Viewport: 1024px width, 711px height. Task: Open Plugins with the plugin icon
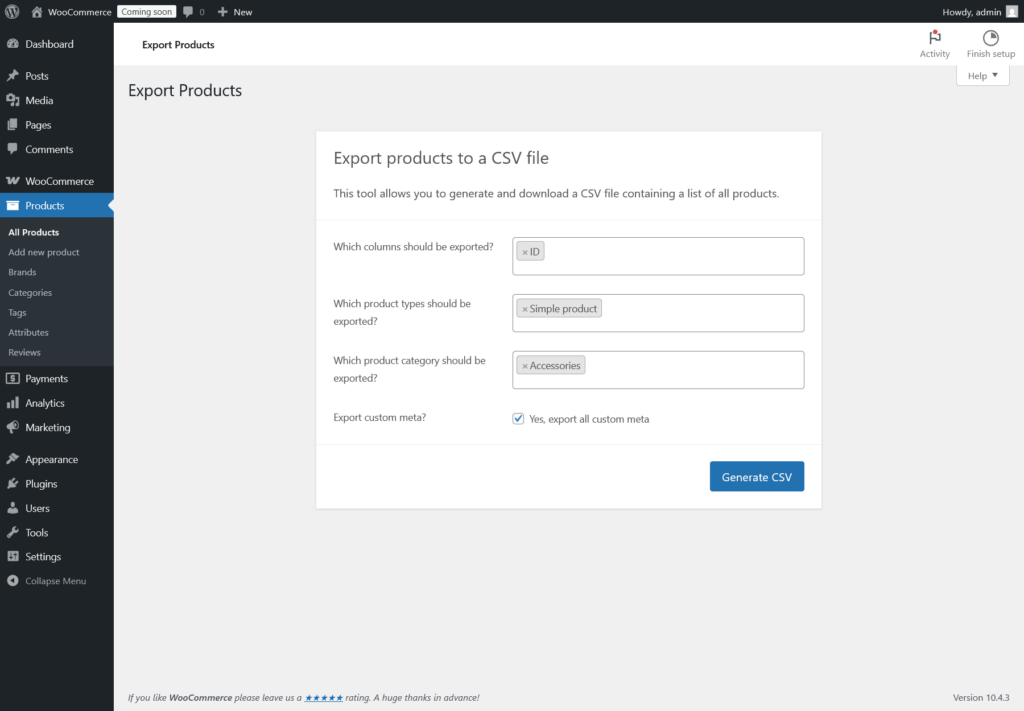14,483
